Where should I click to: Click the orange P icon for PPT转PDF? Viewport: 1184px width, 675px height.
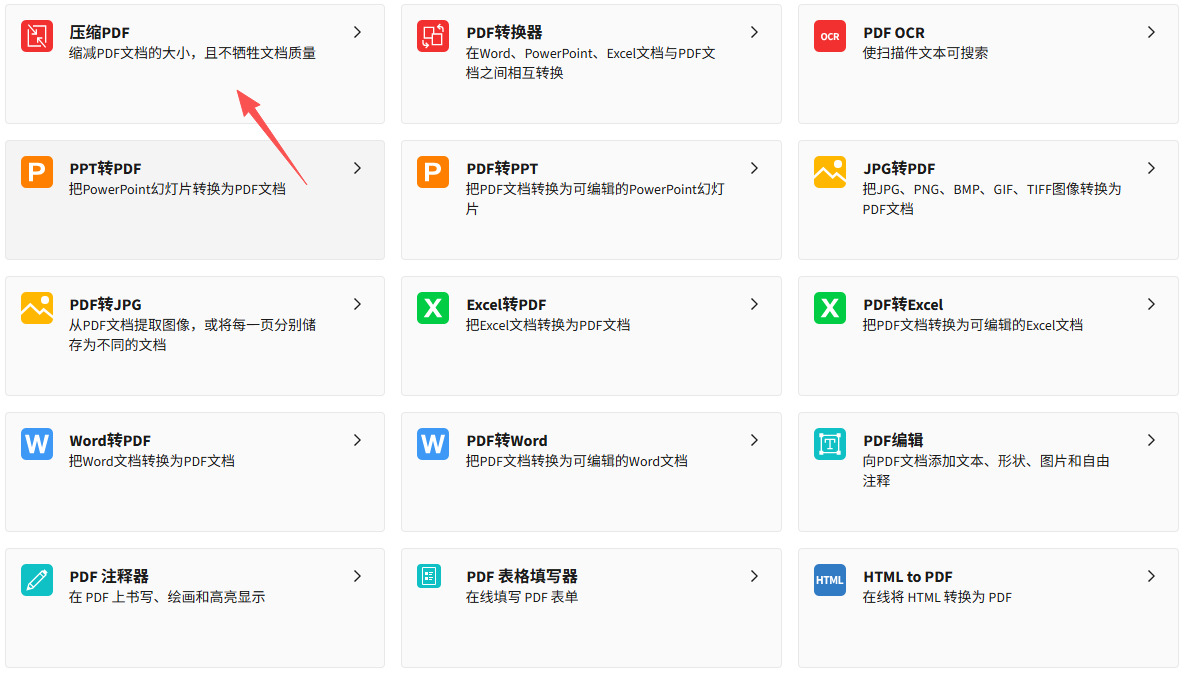coord(36,172)
